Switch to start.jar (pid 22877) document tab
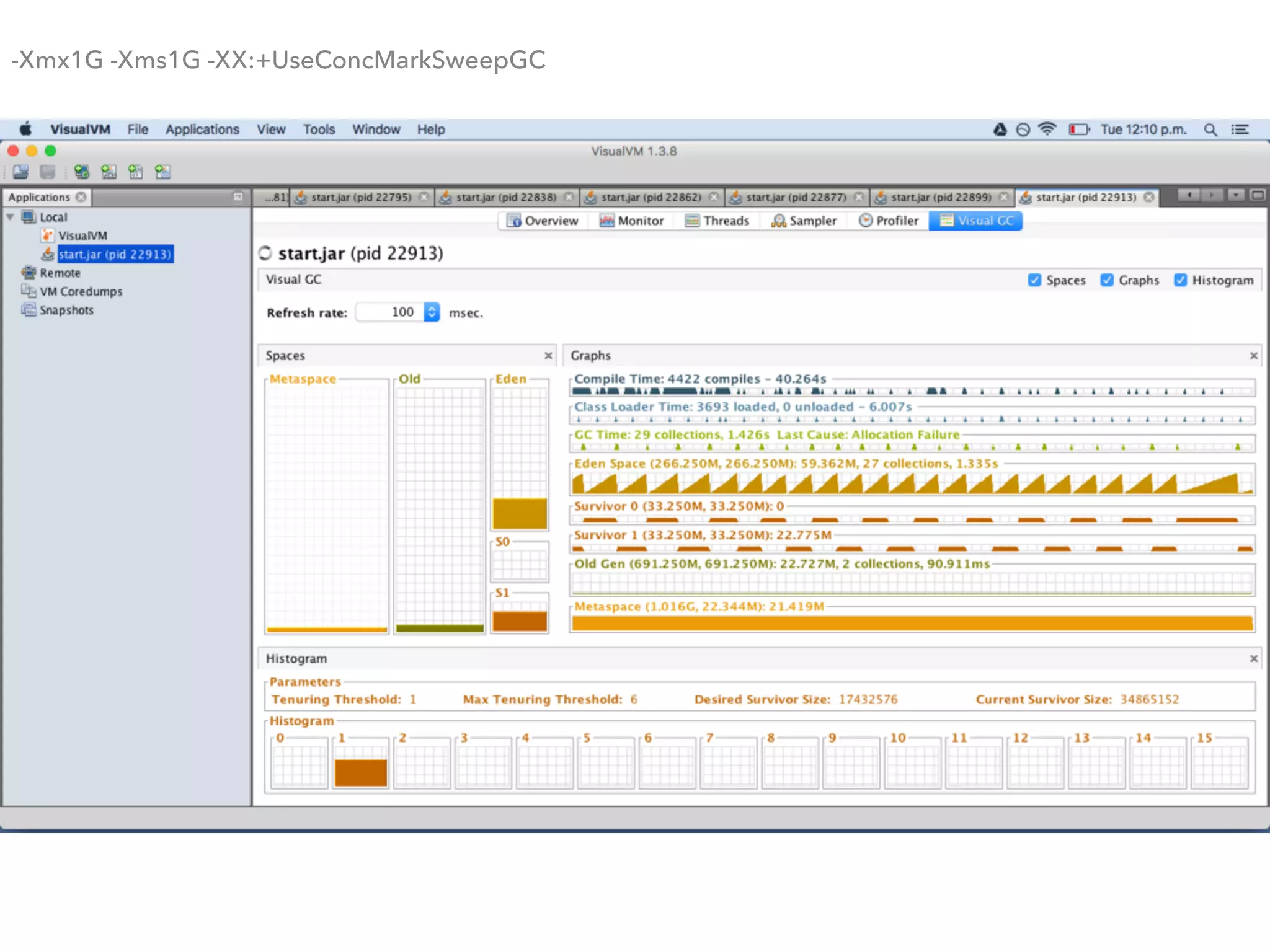 (x=796, y=197)
